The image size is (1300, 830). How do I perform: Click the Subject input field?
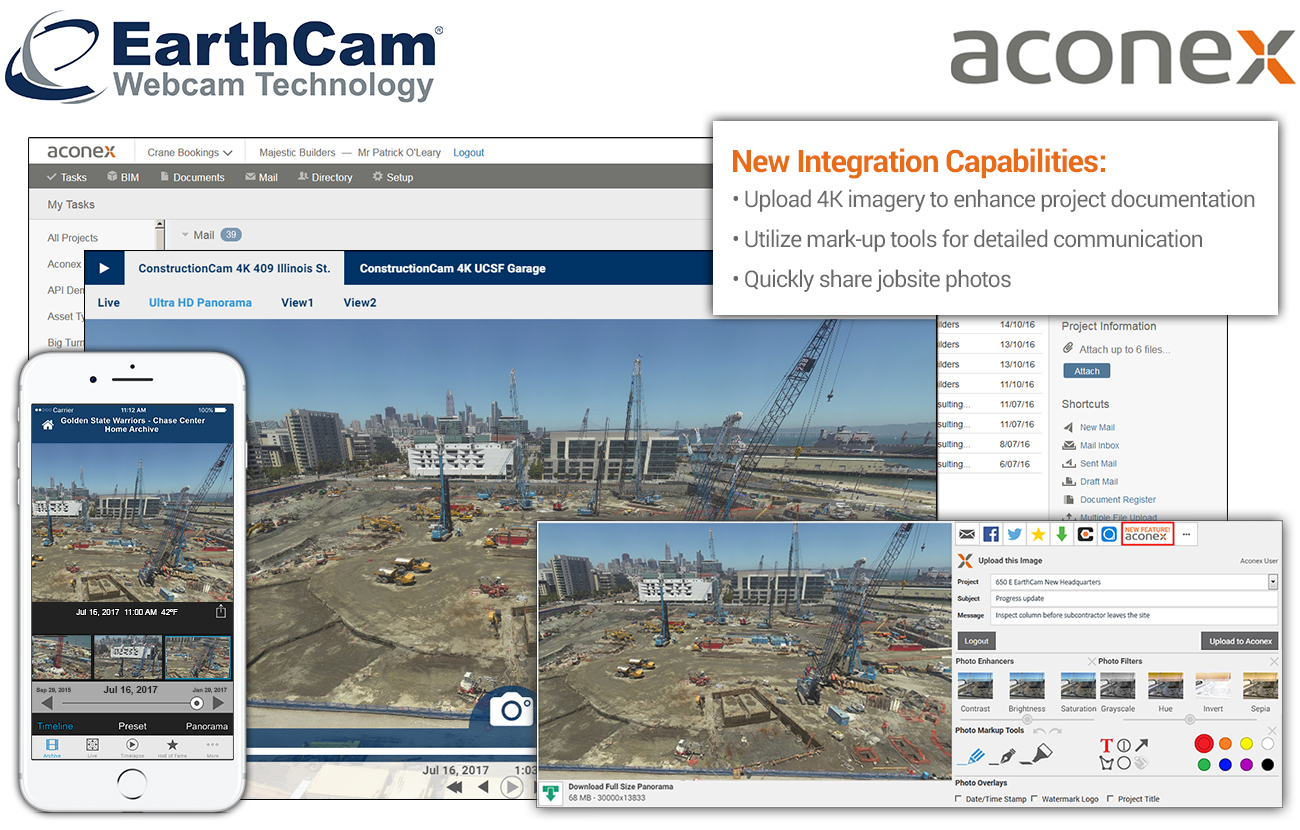point(1135,598)
